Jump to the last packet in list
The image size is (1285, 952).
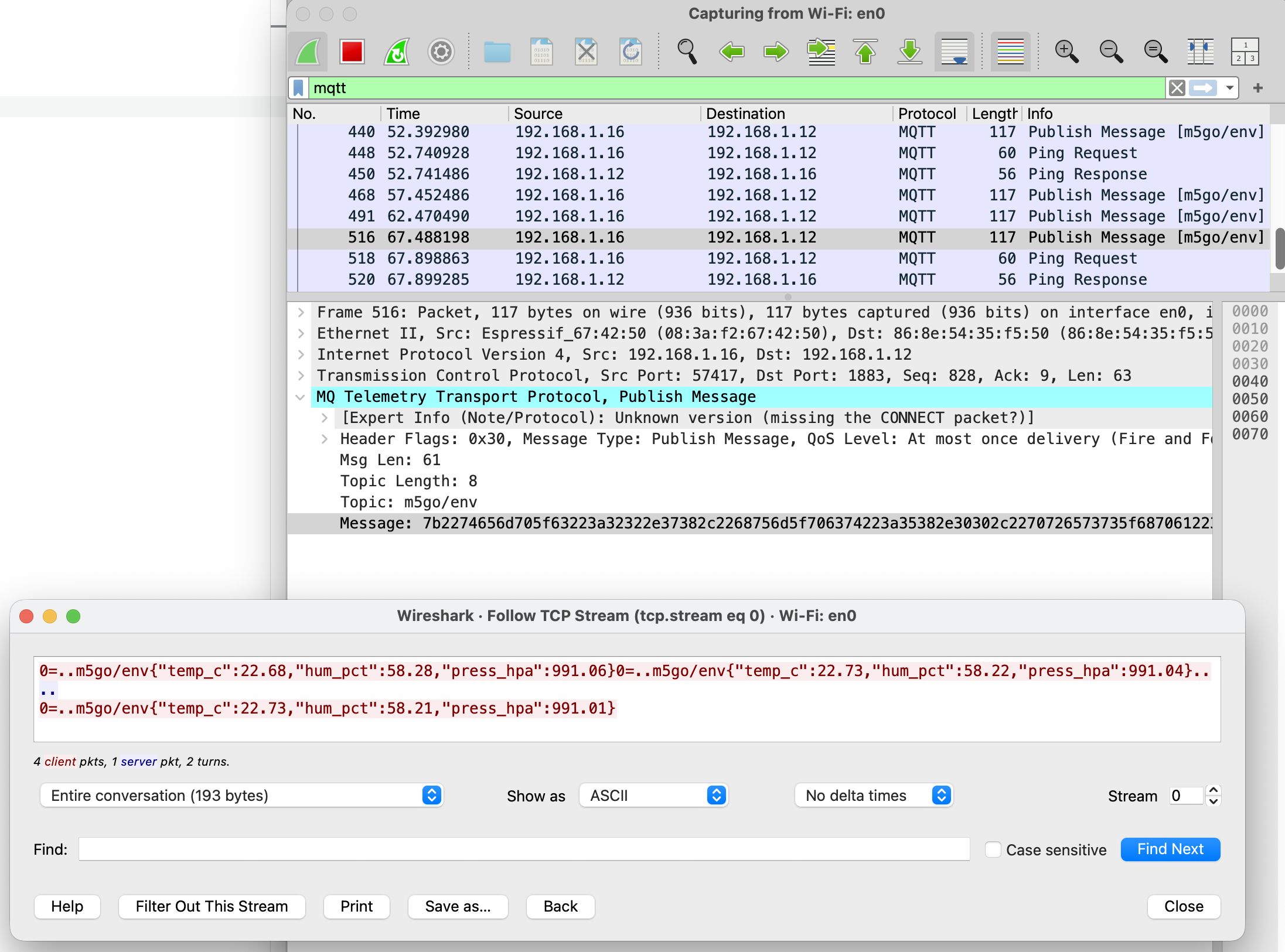(909, 52)
